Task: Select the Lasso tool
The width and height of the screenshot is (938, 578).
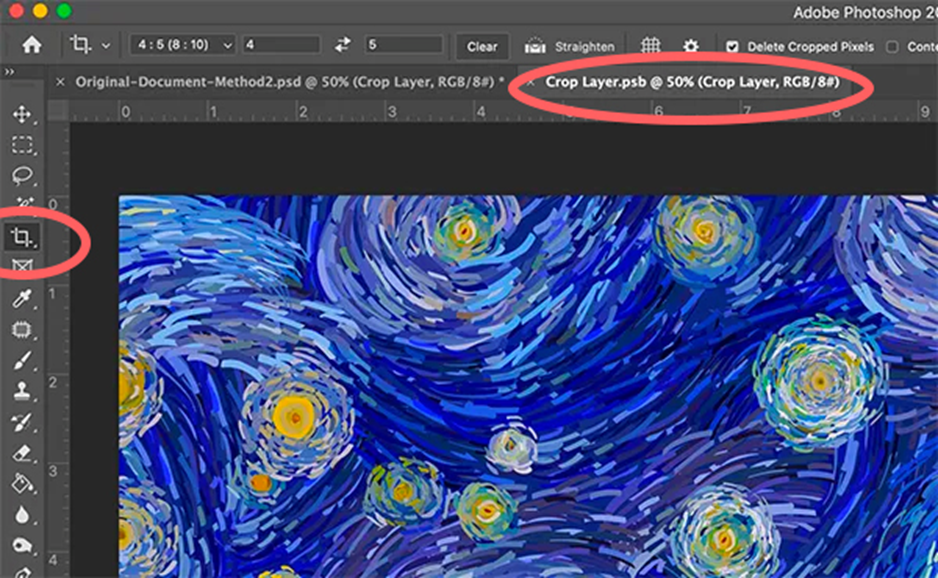Action: coord(22,175)
